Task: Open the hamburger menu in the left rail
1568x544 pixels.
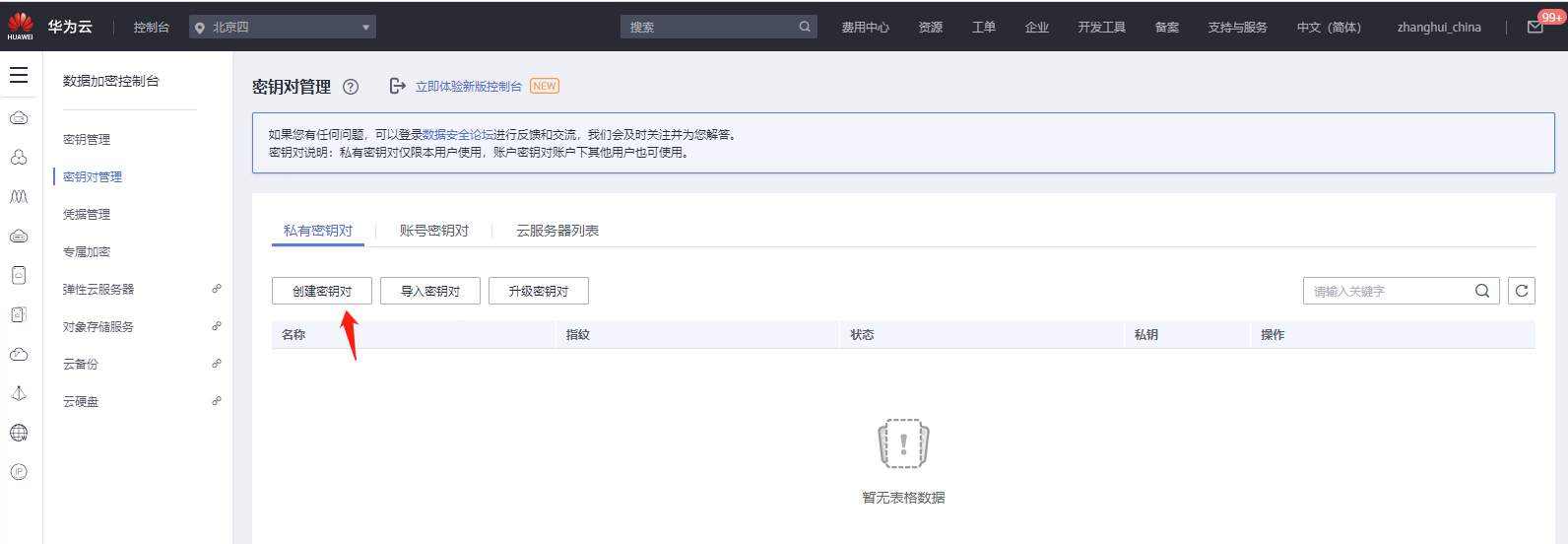Action: click(19, 76)
